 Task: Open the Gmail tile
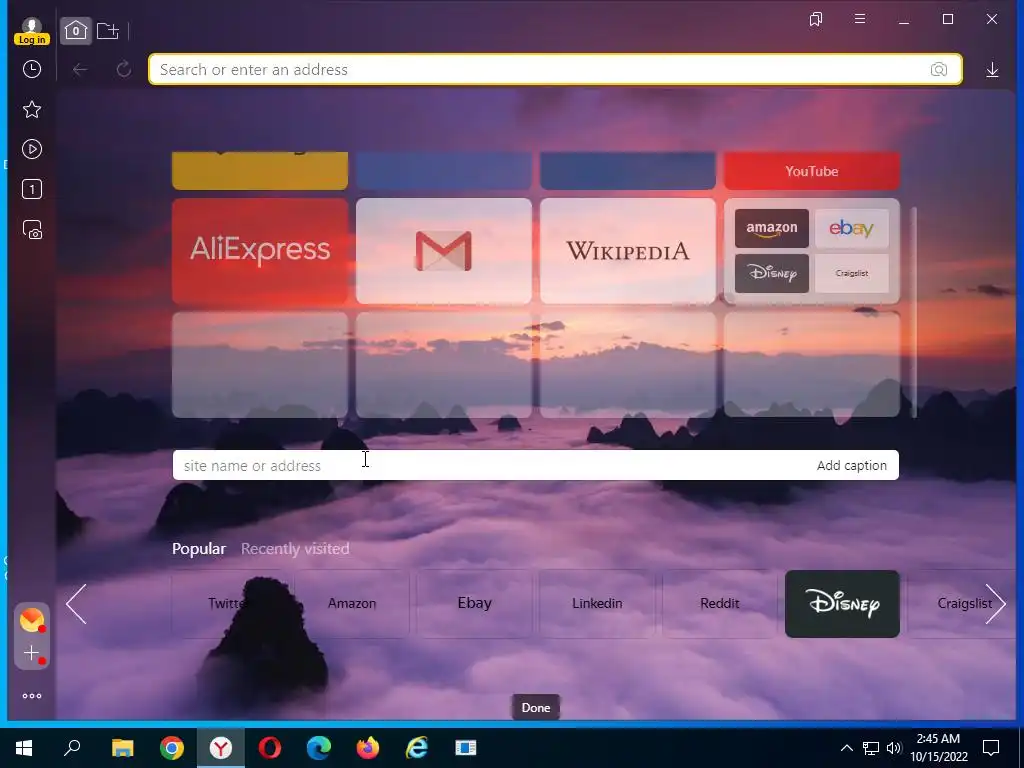[444, 251]
